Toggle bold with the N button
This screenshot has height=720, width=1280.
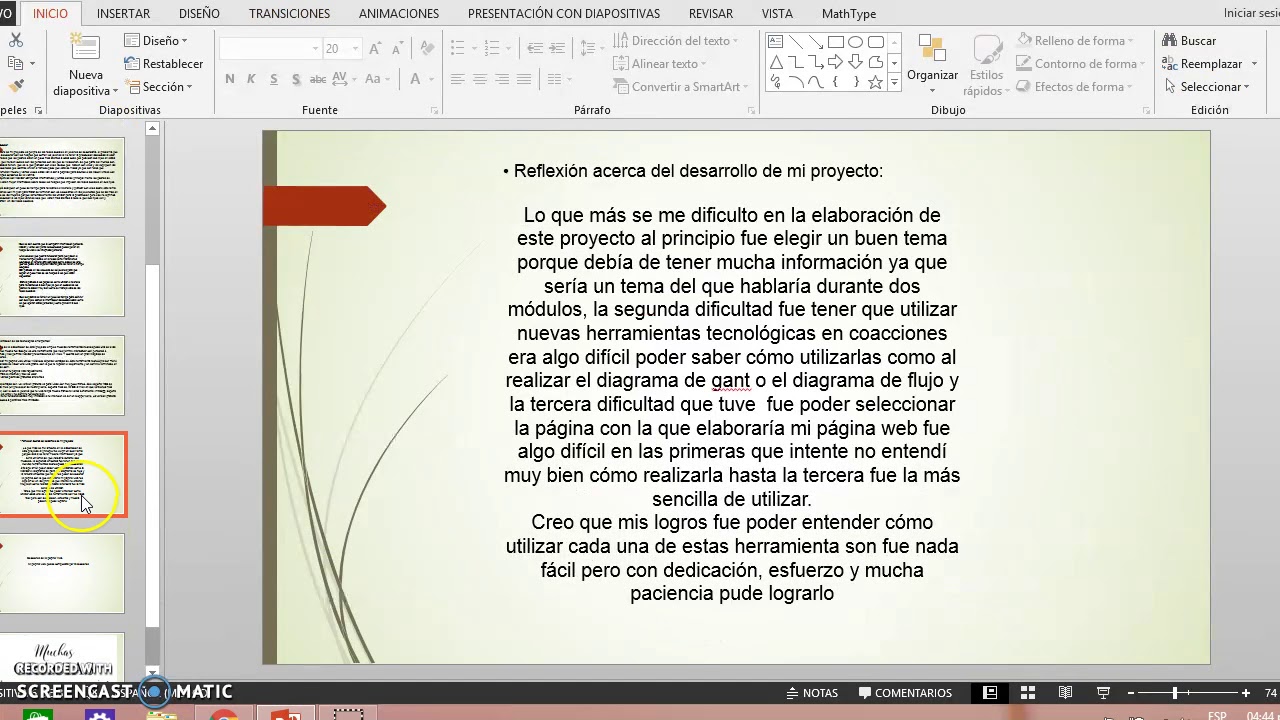click(230, 79)
